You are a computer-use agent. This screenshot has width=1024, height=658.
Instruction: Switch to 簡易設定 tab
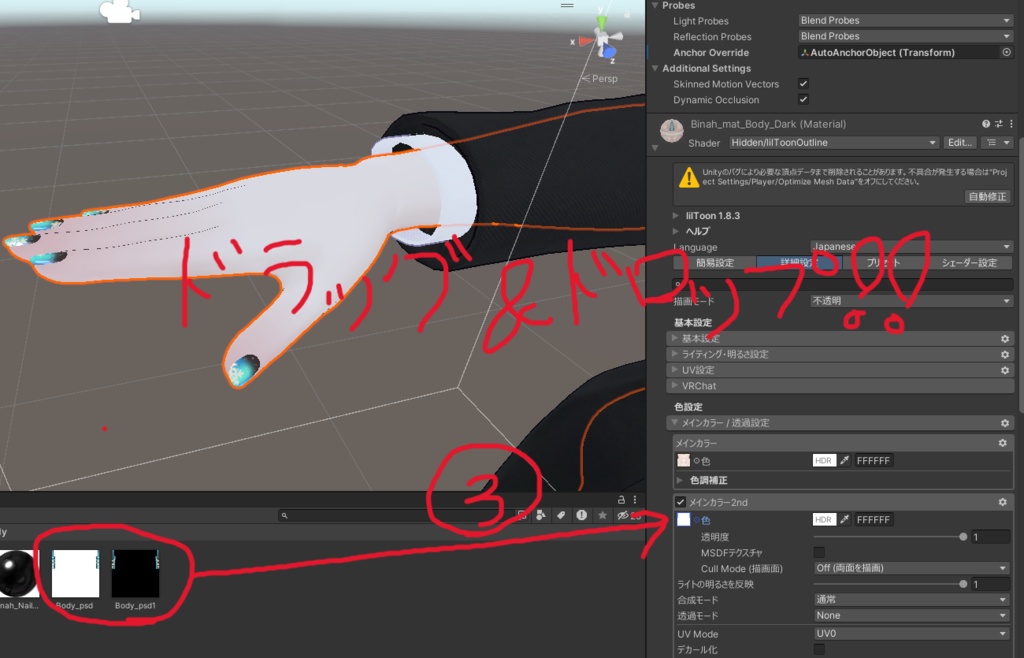tap(714, 262)
